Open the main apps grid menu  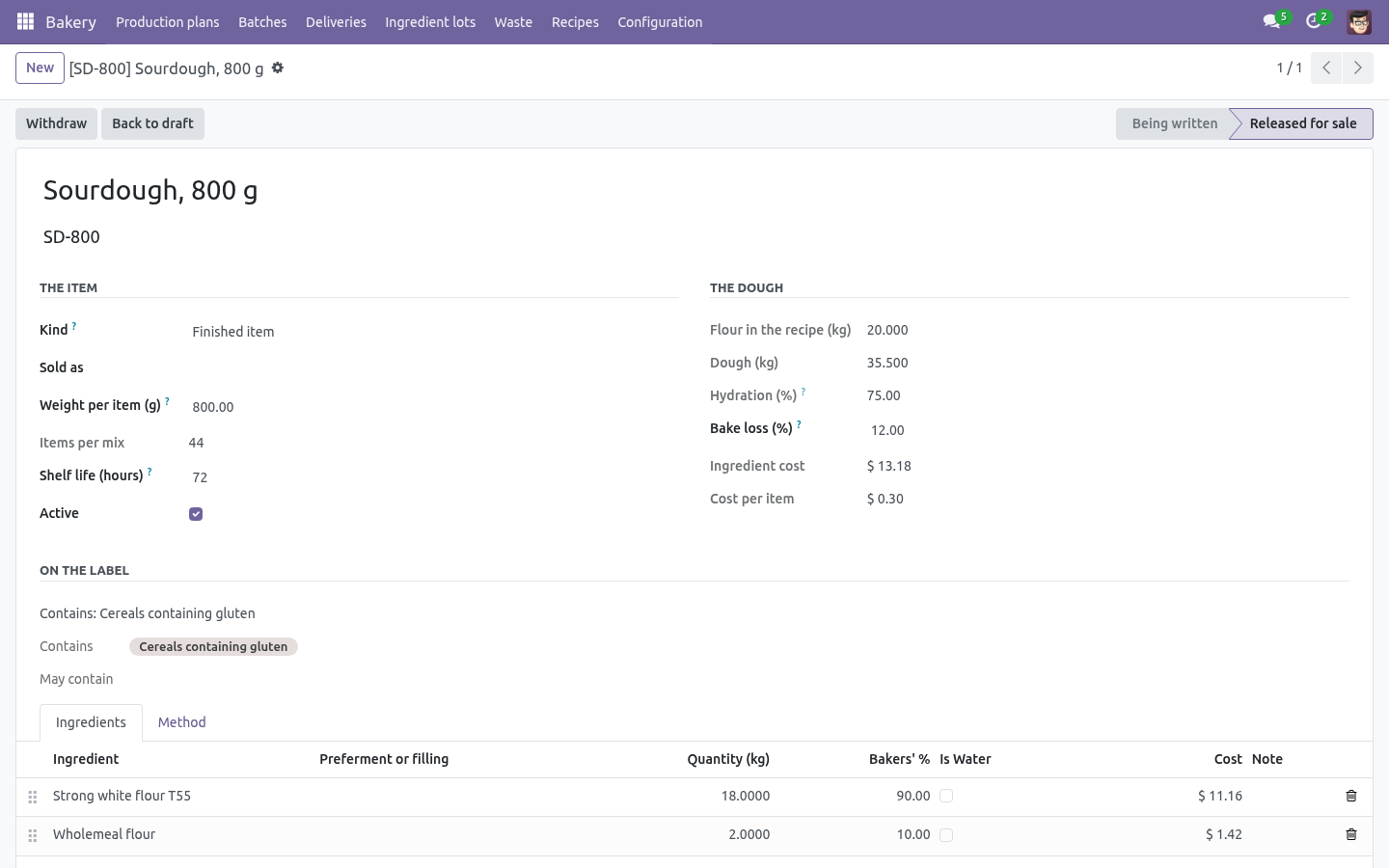coord(26,21)
